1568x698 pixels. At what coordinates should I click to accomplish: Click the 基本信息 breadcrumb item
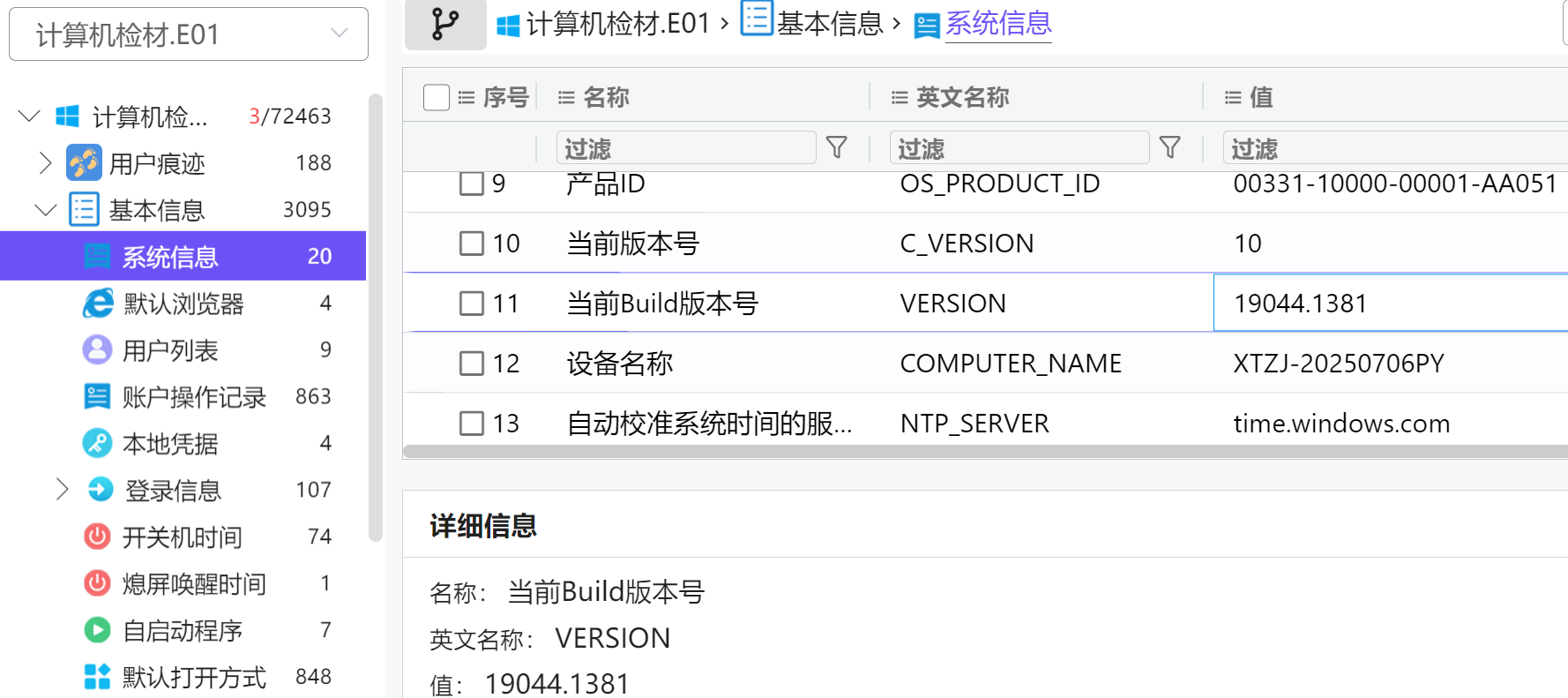point(829,24)
